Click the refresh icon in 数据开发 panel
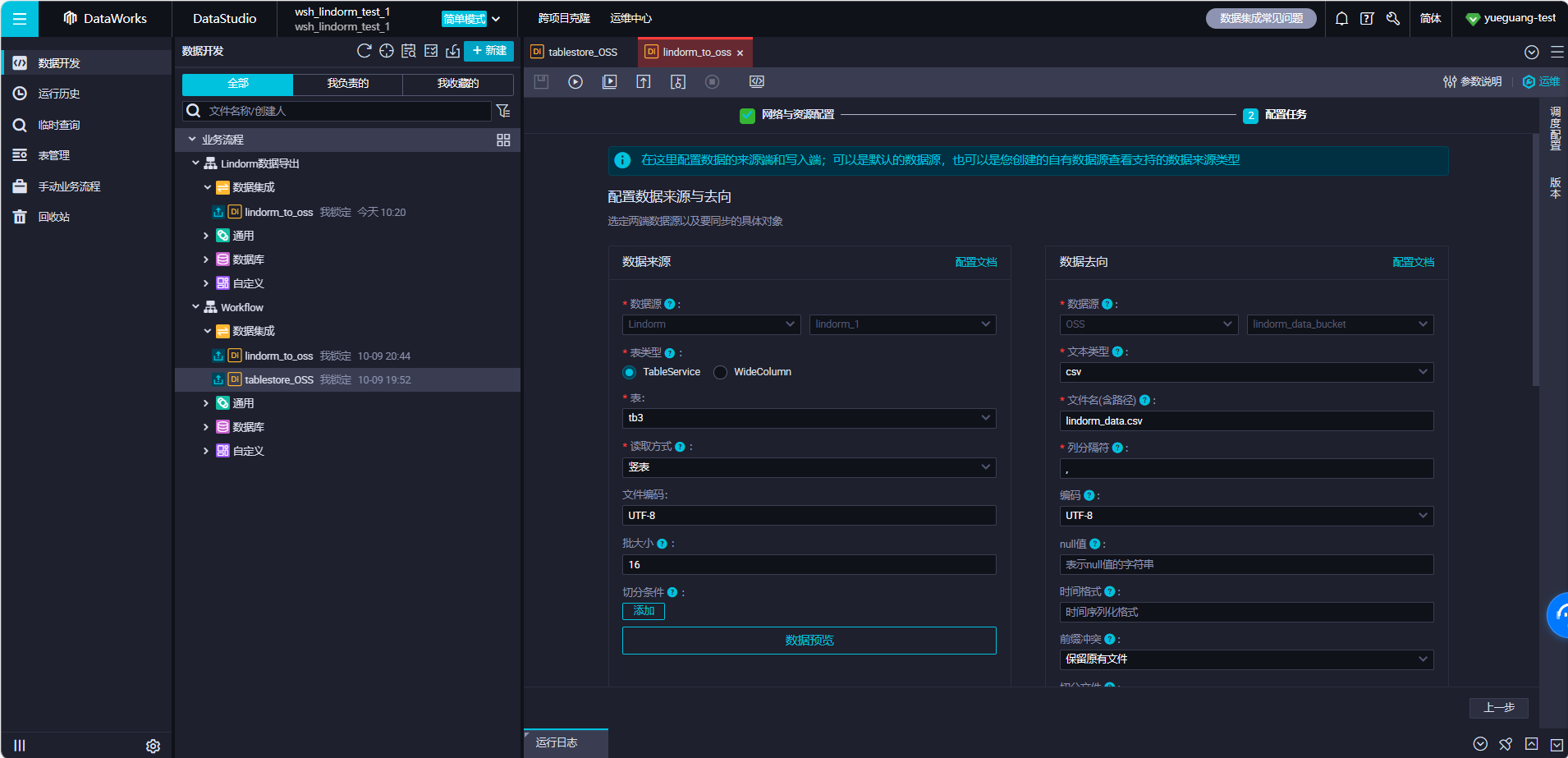Screen dimensions: 1568x758 click(364, 51)
